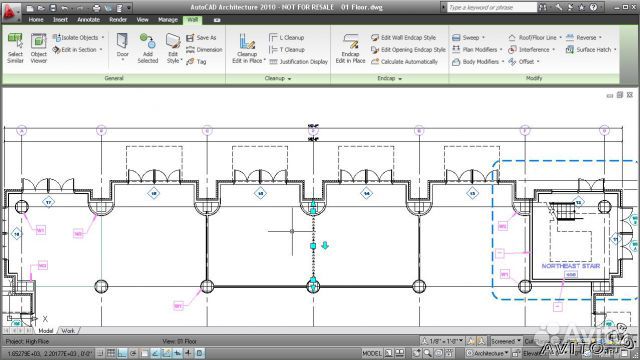Toggle grid display in status bar
Screen dimensions: 640x360
click(111, 353)
